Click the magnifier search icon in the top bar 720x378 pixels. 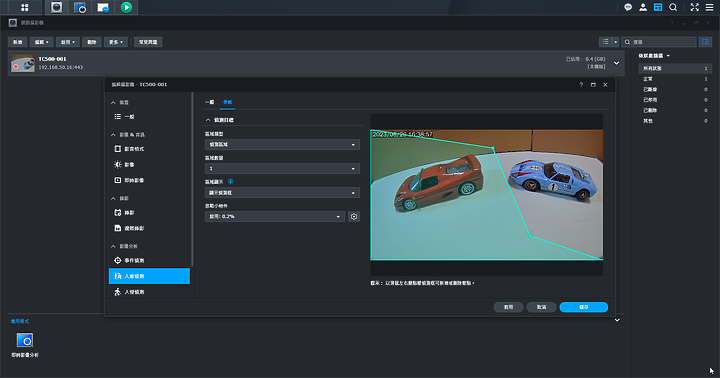[673, 7]
